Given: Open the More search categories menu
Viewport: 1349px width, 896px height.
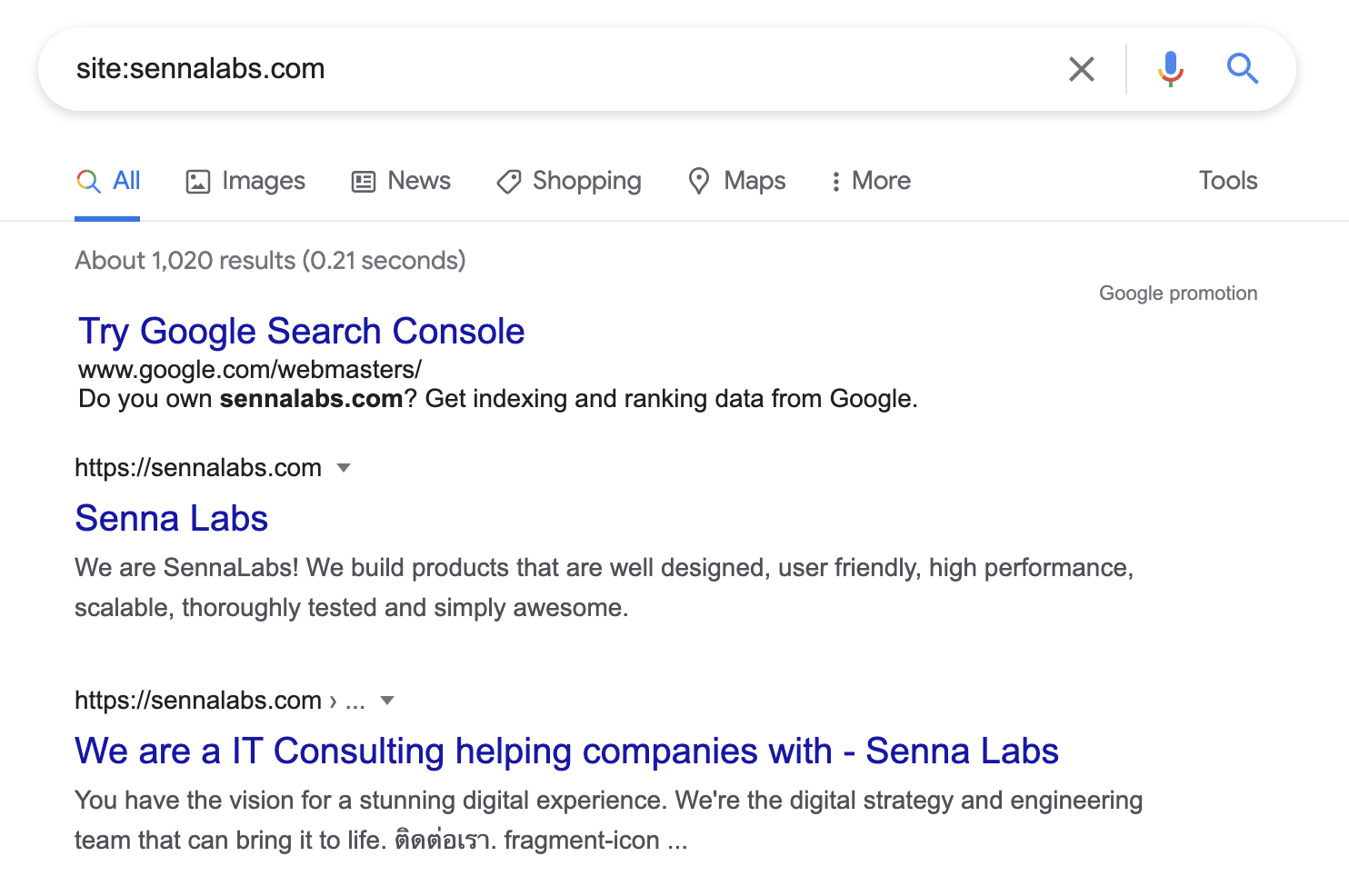Looking at the screenshot, I should (x=880, y=181).
